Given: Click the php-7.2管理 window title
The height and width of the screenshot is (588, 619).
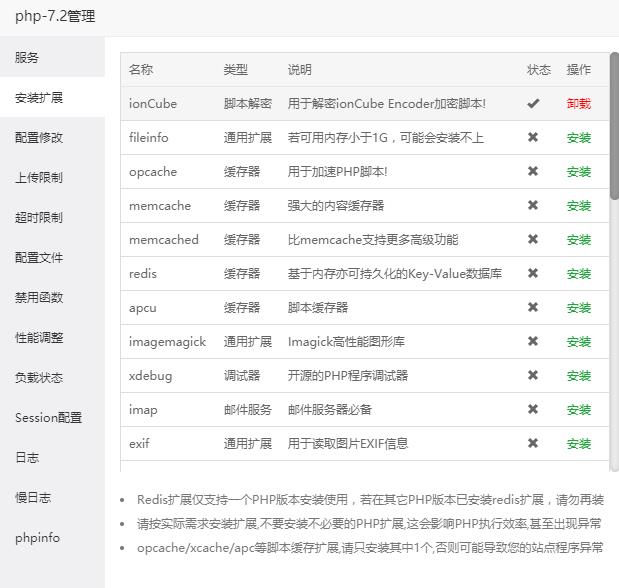Looking at the screenshot, I should click(55, 17).
